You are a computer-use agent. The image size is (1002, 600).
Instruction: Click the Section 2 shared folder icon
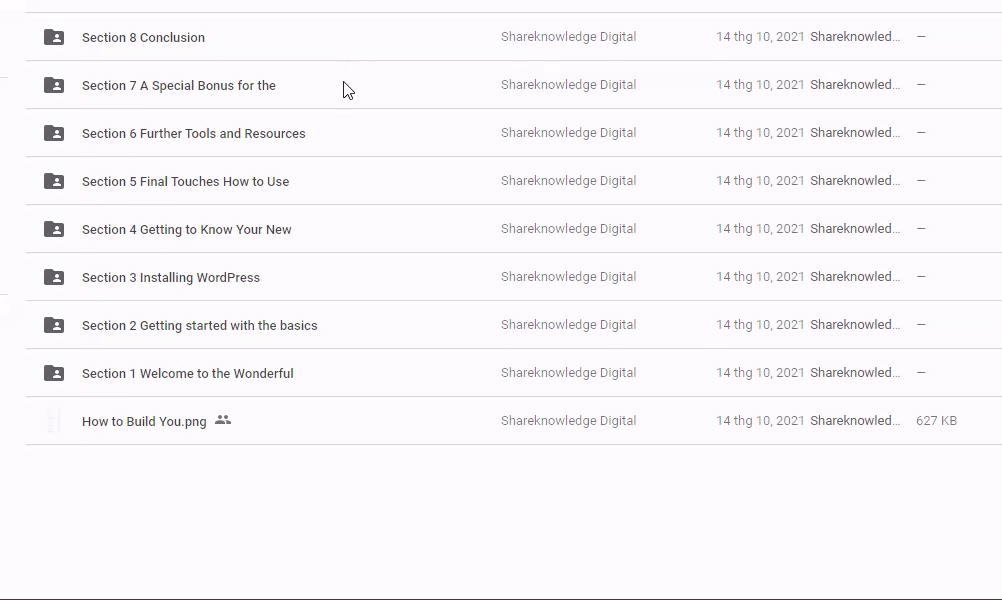tap(54, 325)
